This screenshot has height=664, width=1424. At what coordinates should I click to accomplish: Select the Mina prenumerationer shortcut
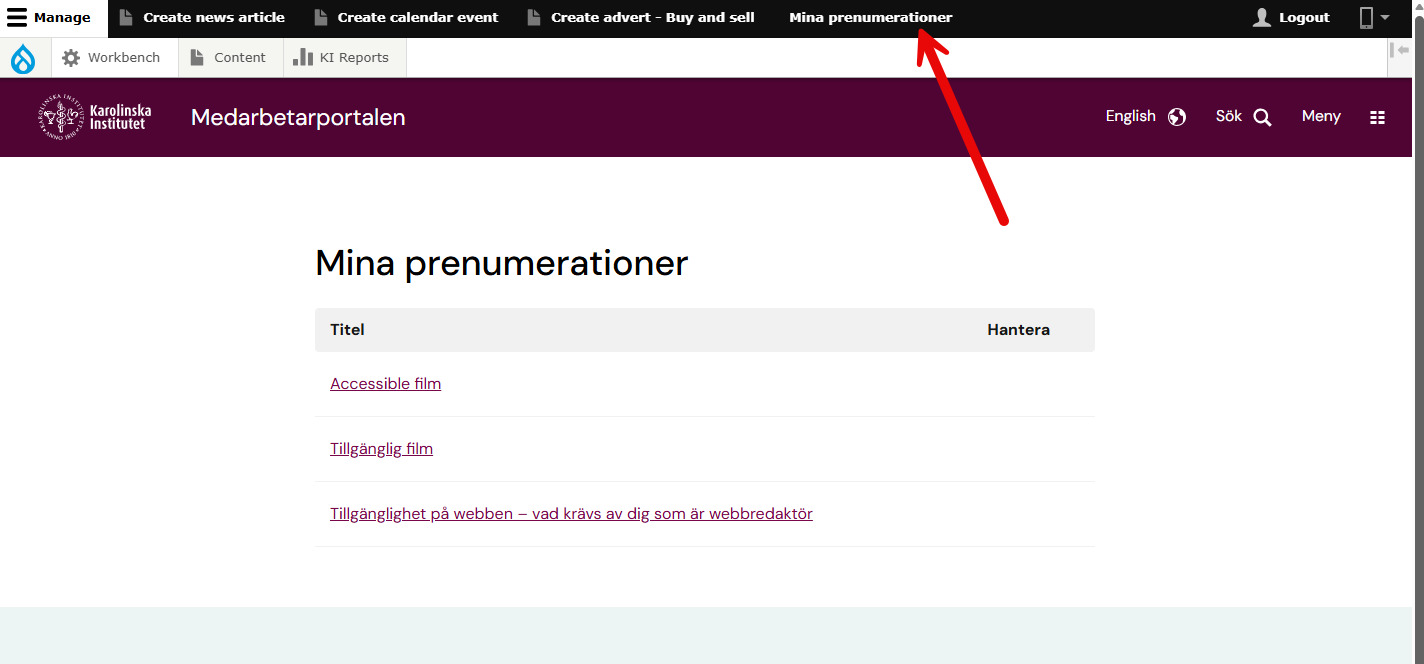870,17
